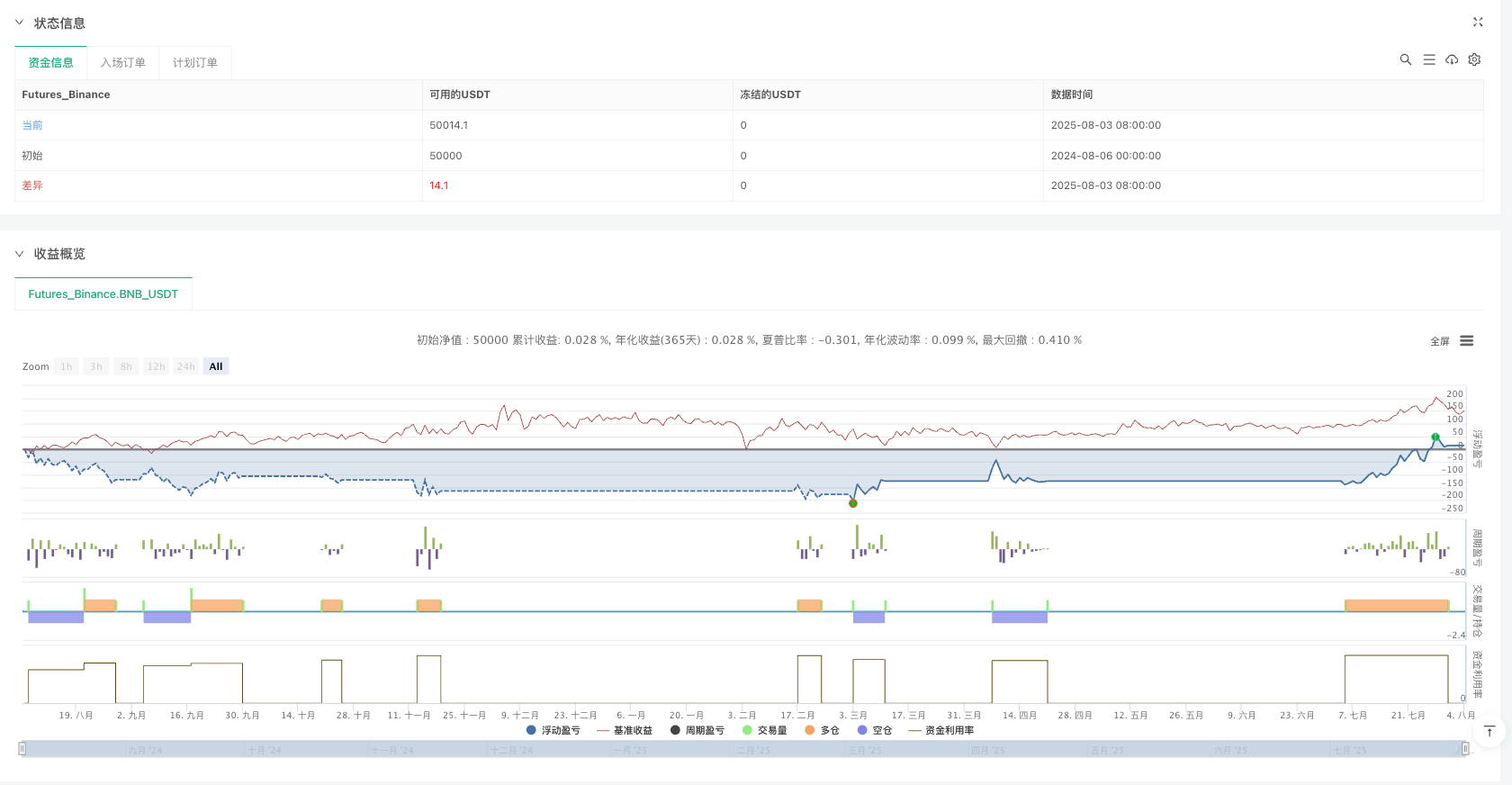Viewport: 1512px width, 785px height.
Task: Select the Futures_Binance.BNB_USDT chart tab
Action: pos(103,294)
